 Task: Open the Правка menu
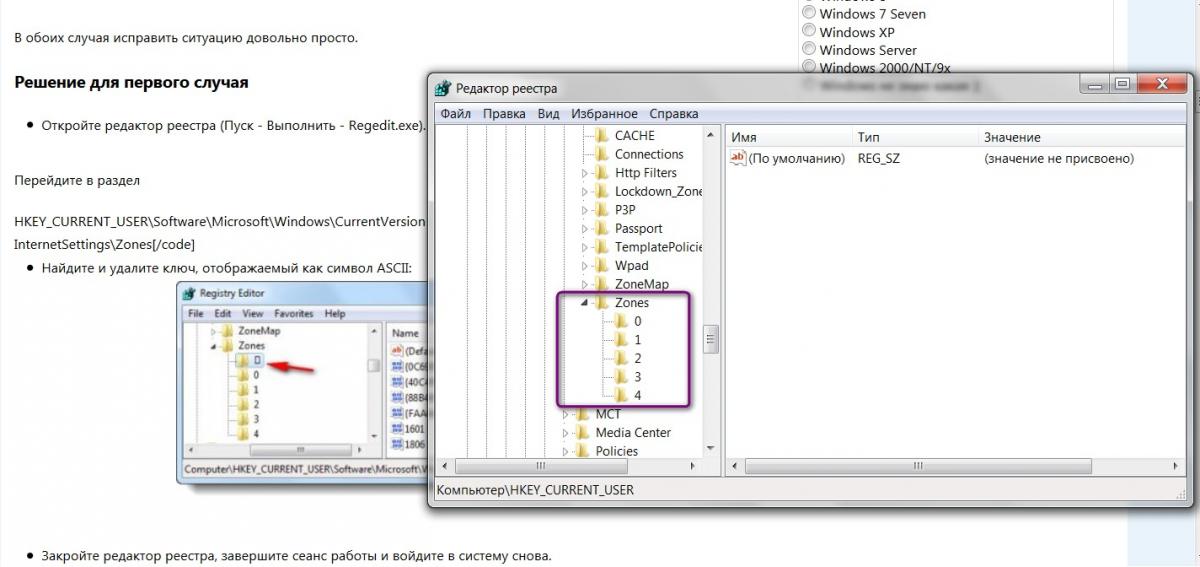[504, 114]
